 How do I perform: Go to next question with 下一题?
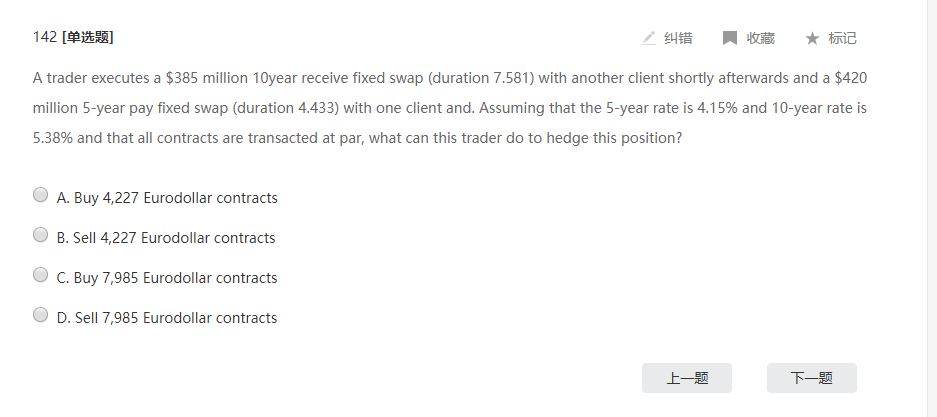point(811,378)
